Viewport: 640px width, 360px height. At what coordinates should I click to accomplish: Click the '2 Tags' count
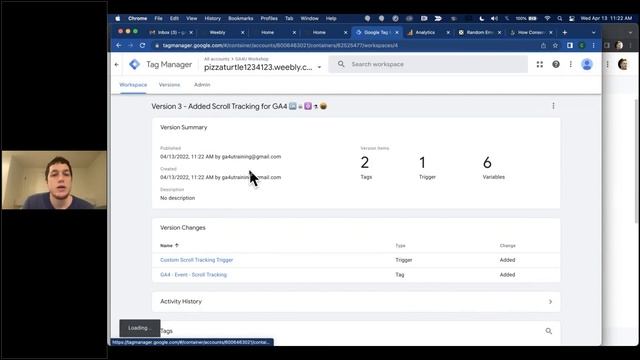[x=366, y=167]
